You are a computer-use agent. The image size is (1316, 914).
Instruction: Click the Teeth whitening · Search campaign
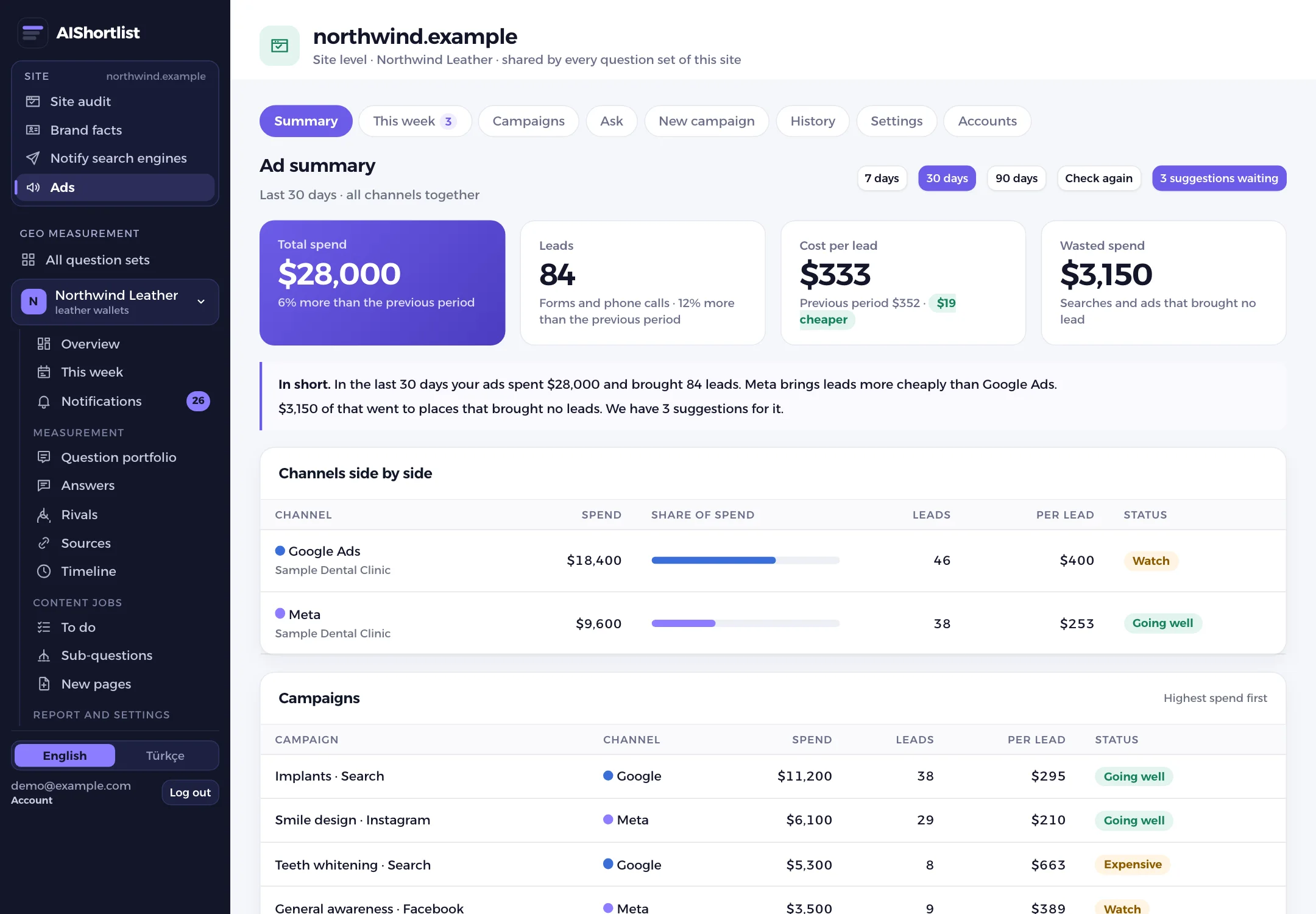pos(352,865)
